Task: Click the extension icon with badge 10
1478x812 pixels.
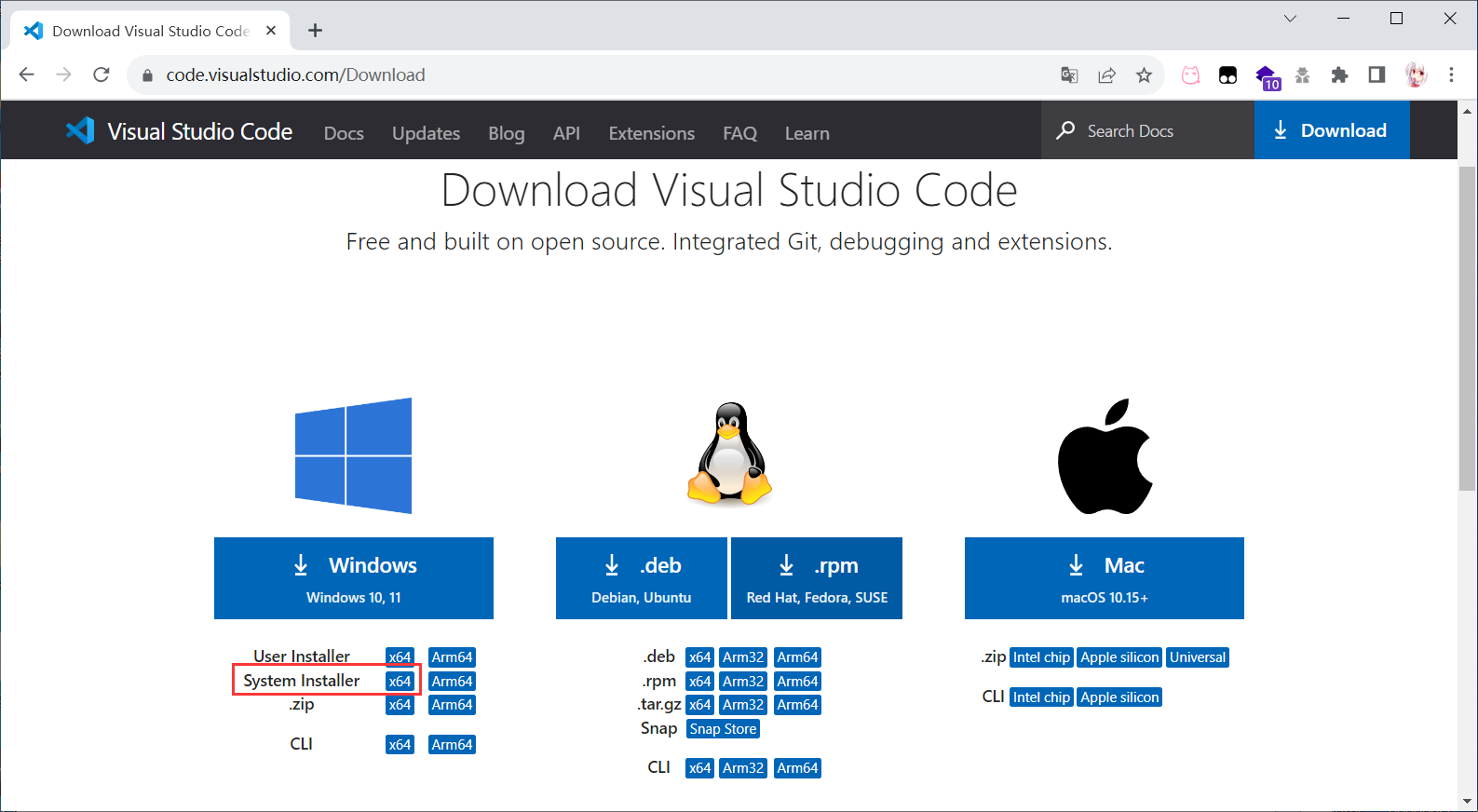Action: click(1267, 77)
